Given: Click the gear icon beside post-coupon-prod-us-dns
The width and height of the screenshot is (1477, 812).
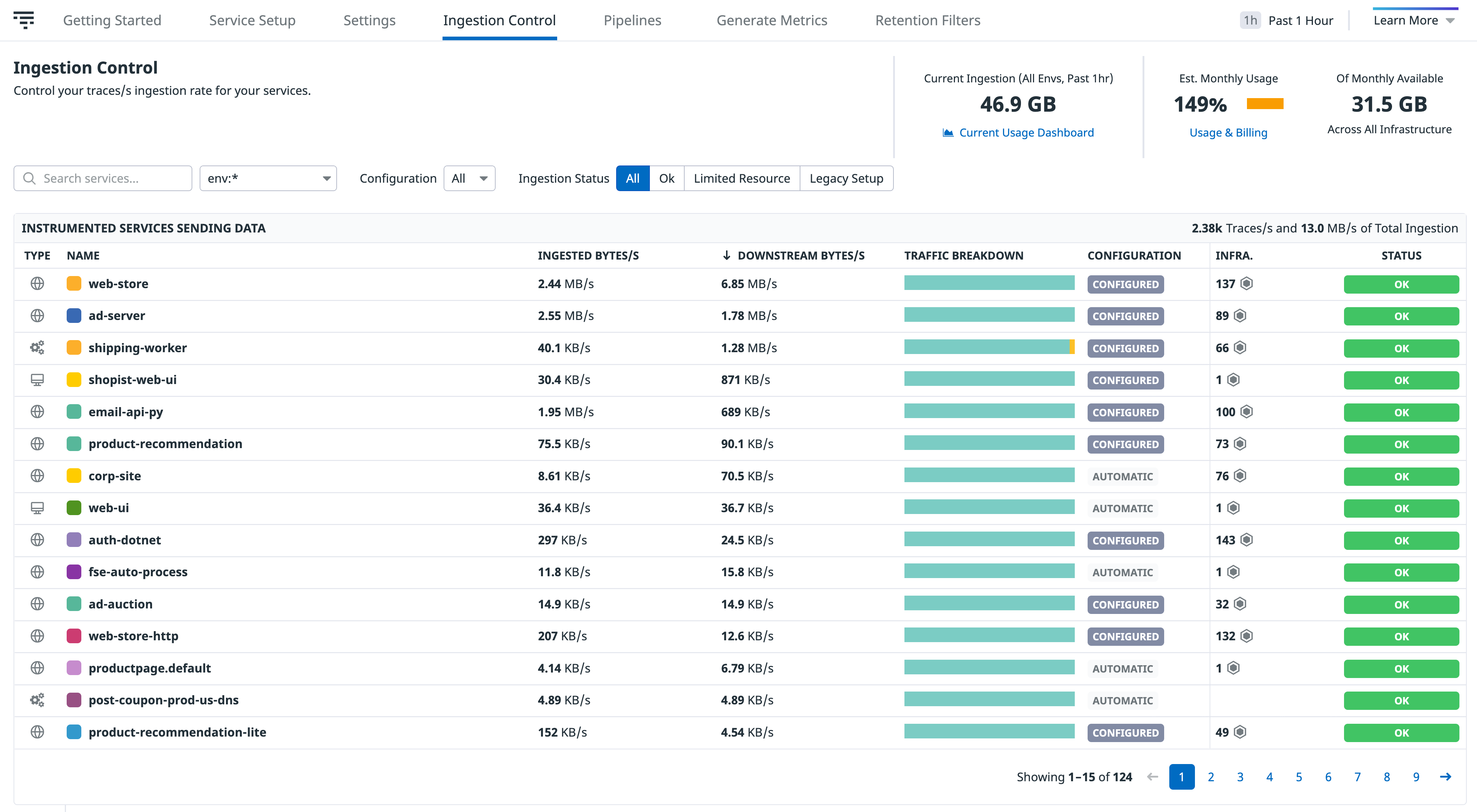Looking at the screenshot, I should (37, 700).
